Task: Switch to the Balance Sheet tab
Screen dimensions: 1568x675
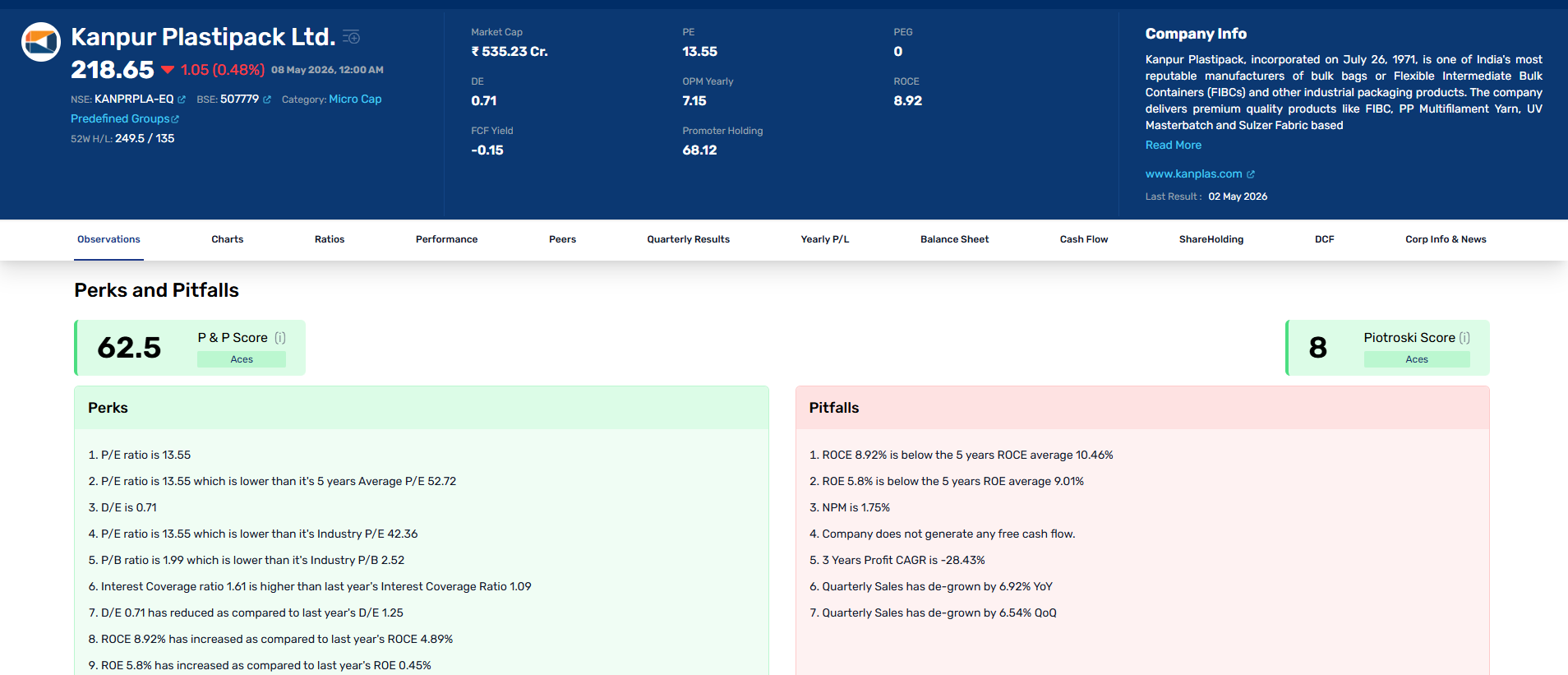Action: pos(954,239)
